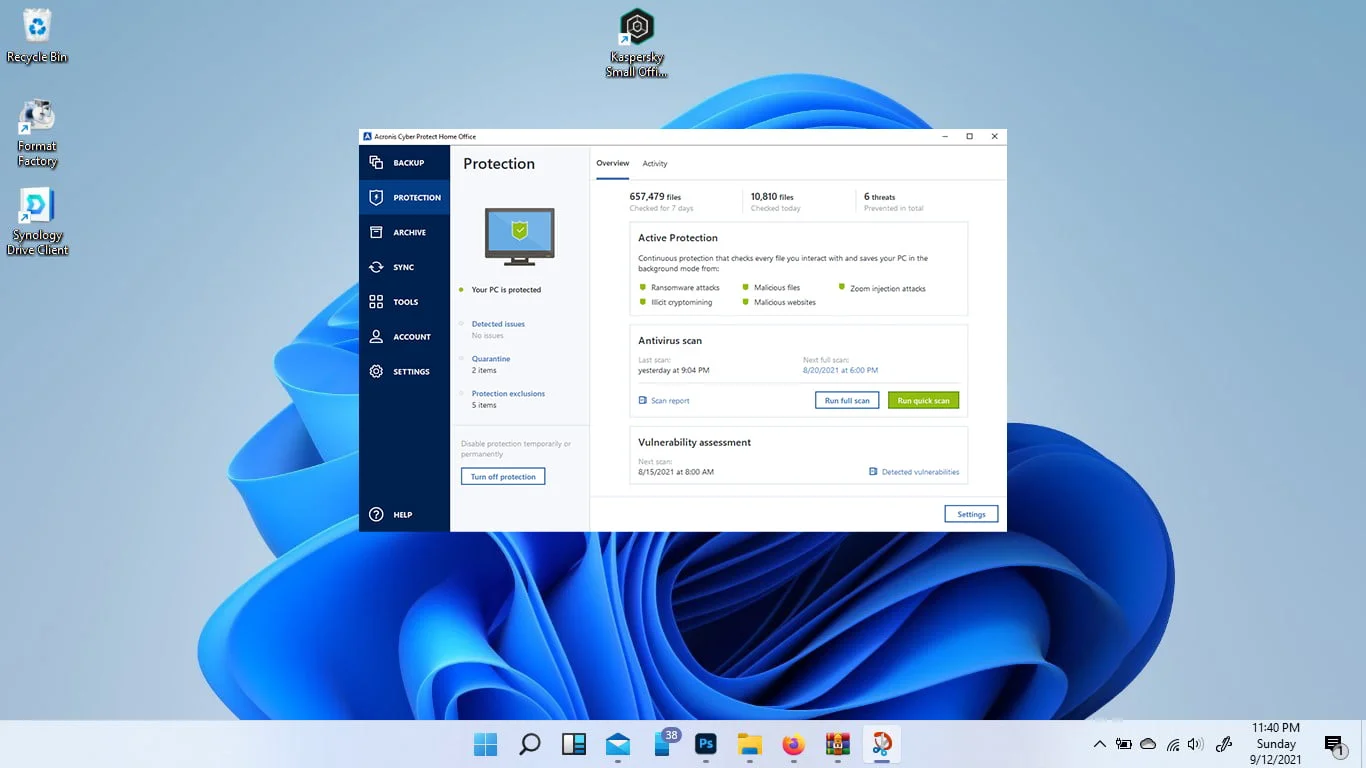The height and width of the screenshot is (768, 1366).
Task: Click the Active Protection heading
Action: [x=678, y=238]
